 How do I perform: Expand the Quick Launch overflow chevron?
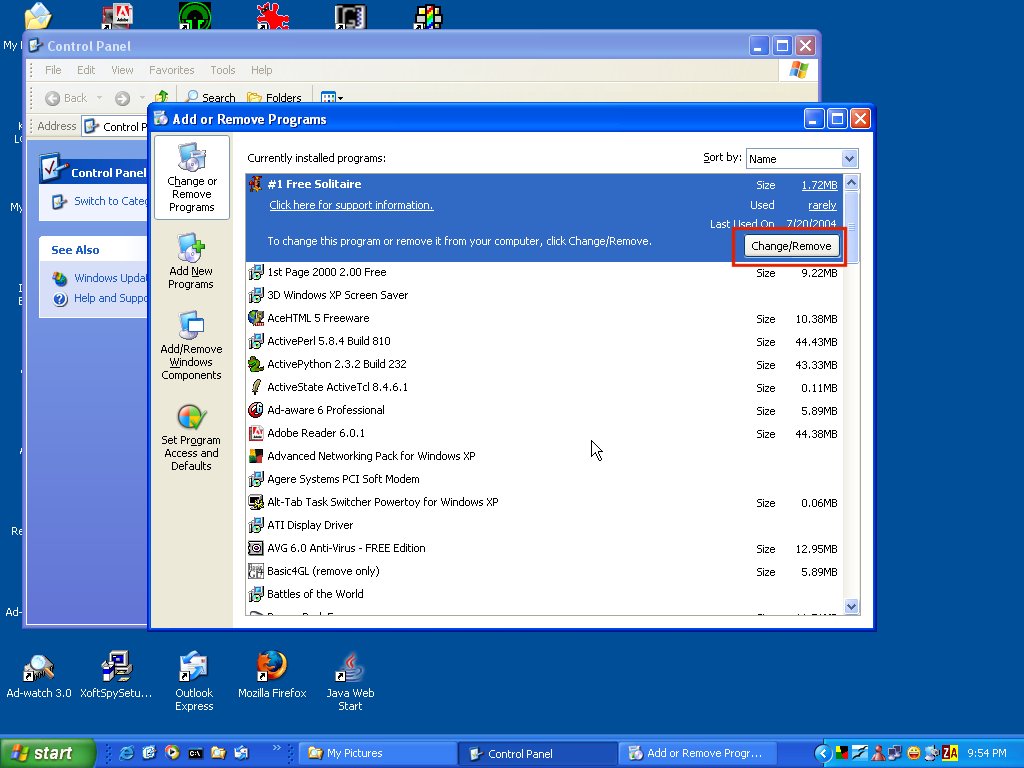[277, 748]
